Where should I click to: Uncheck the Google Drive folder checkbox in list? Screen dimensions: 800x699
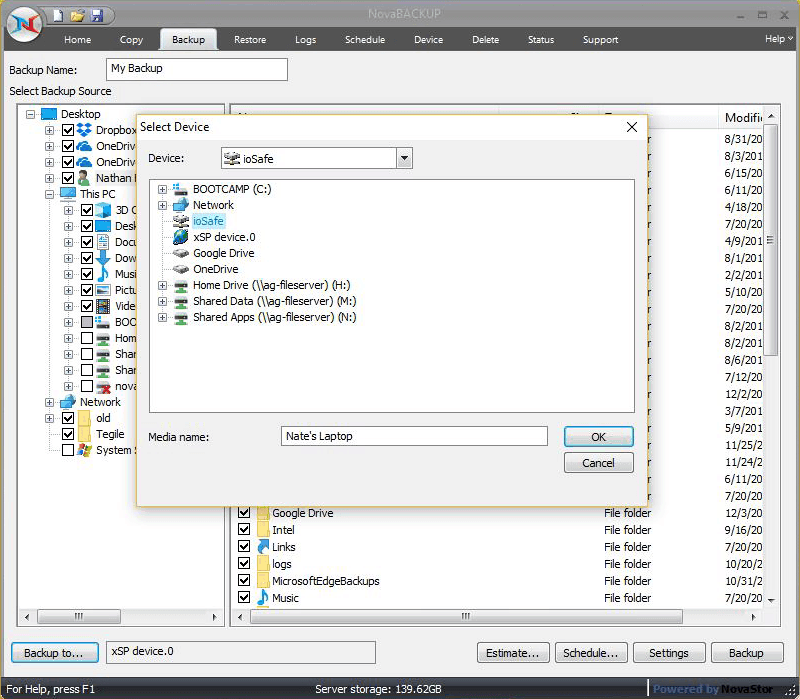click(244, 512)
